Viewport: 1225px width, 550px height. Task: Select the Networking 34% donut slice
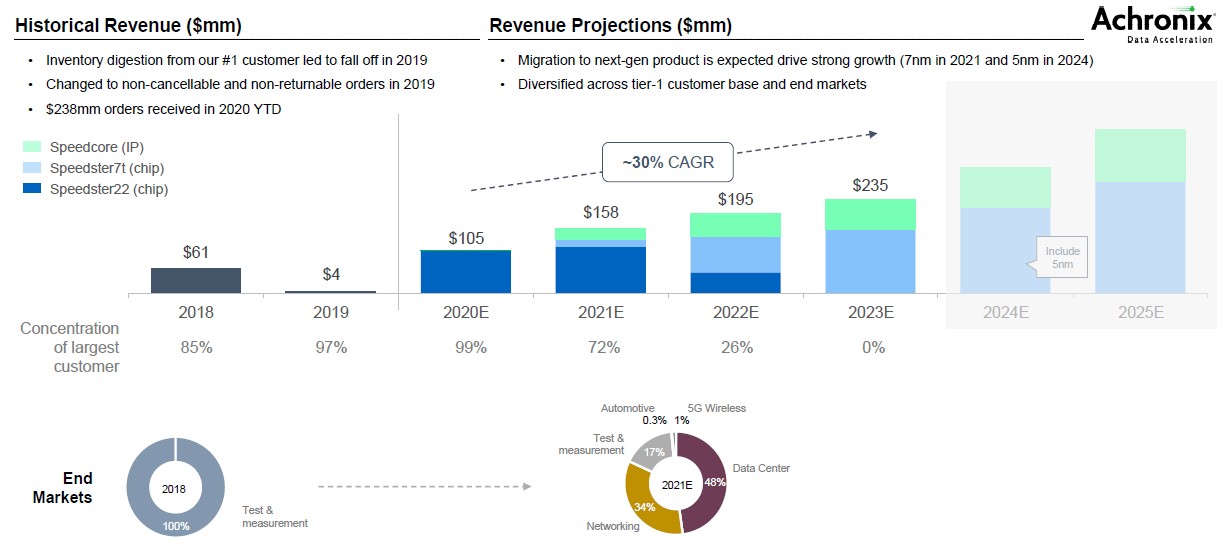pos(643,500)
